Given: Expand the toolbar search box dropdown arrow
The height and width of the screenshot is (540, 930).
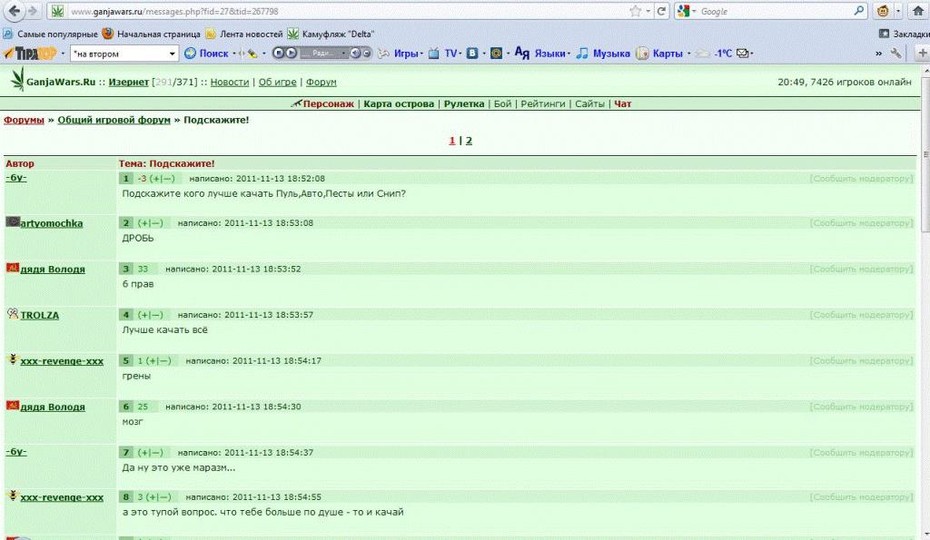Looking at the screenshot, I should click(172, 53).
